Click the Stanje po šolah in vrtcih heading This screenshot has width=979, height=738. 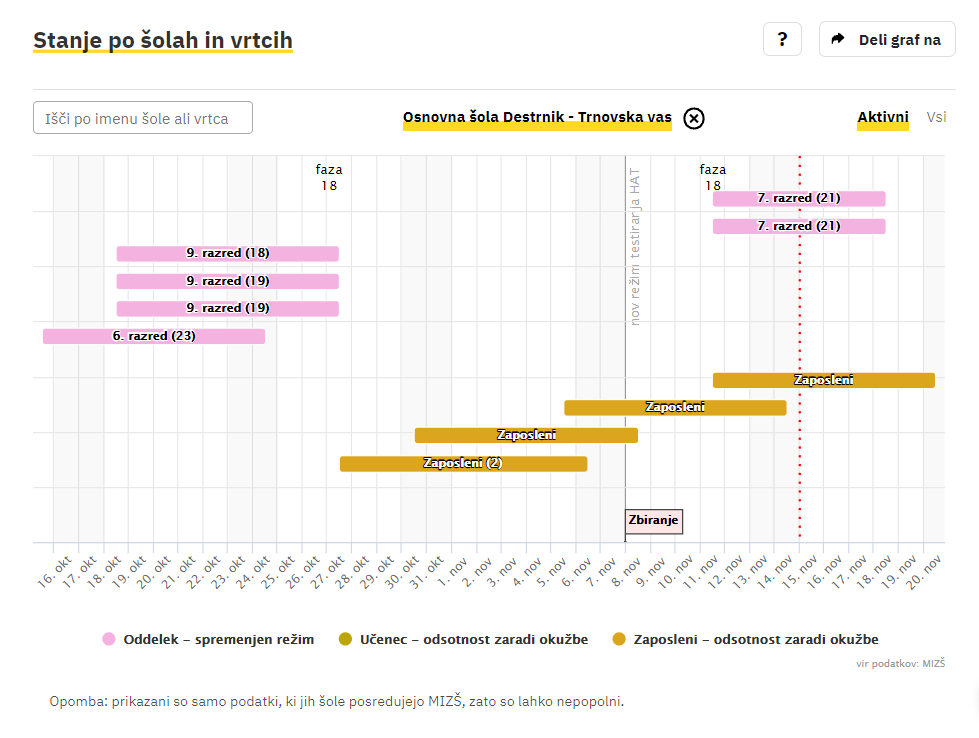163,41
